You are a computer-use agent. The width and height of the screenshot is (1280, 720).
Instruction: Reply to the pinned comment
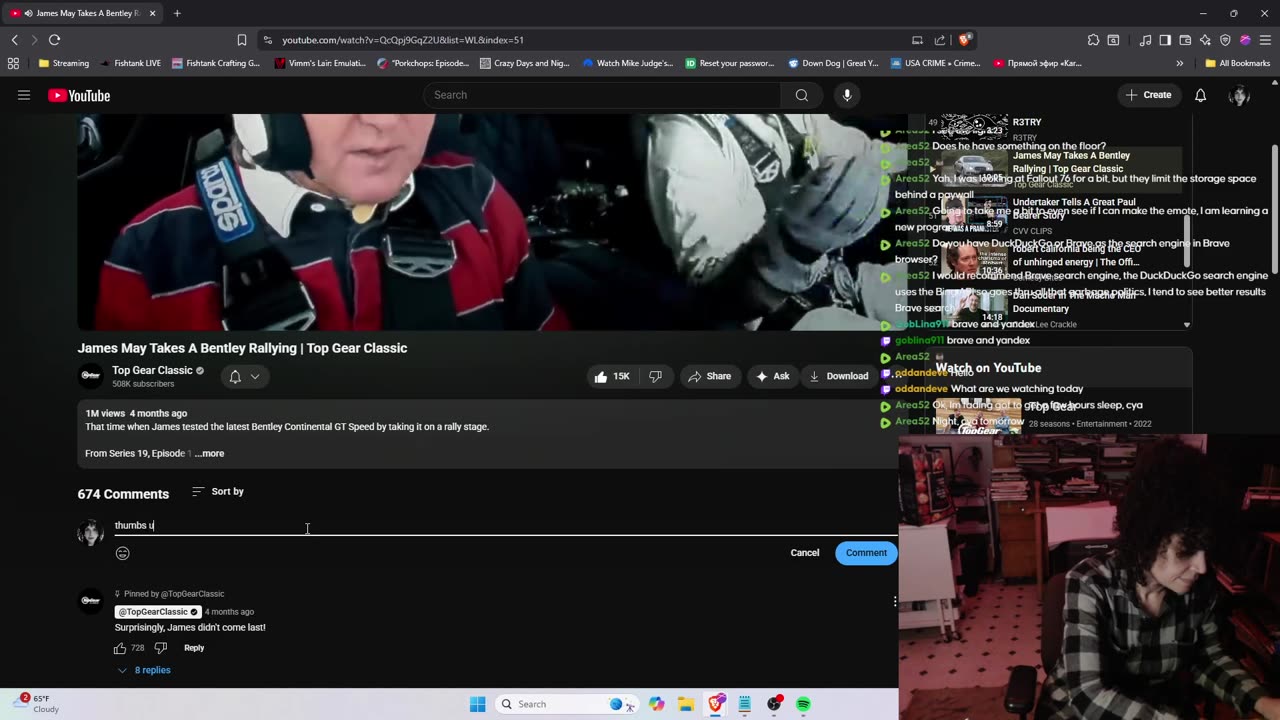click(x=194, y=648)
